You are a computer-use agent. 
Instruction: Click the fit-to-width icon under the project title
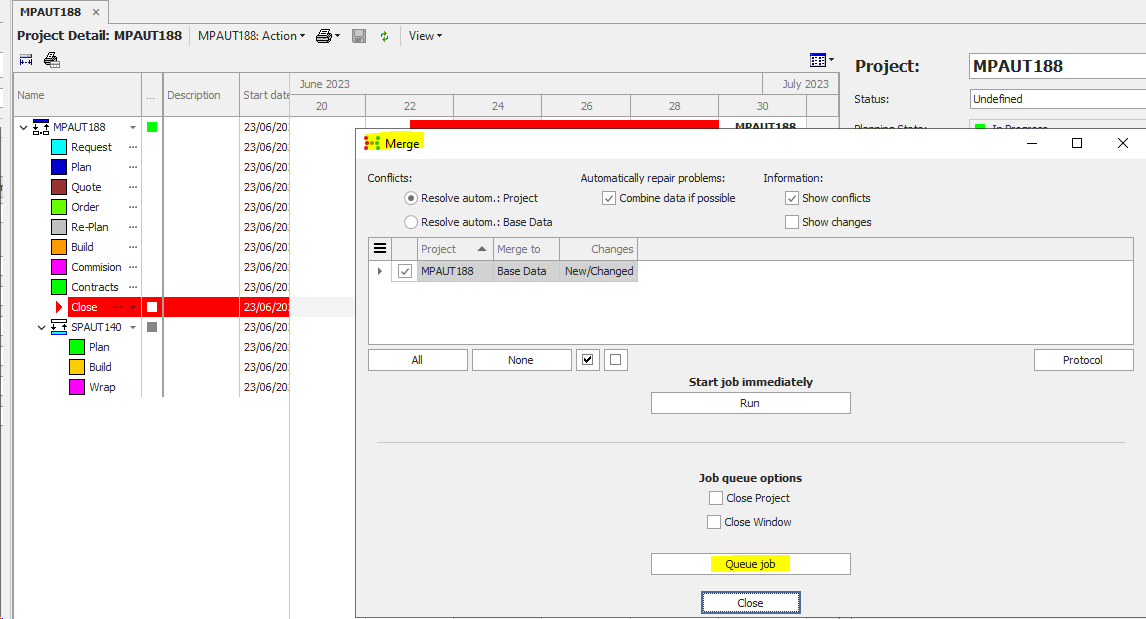(x=26, y=60)
